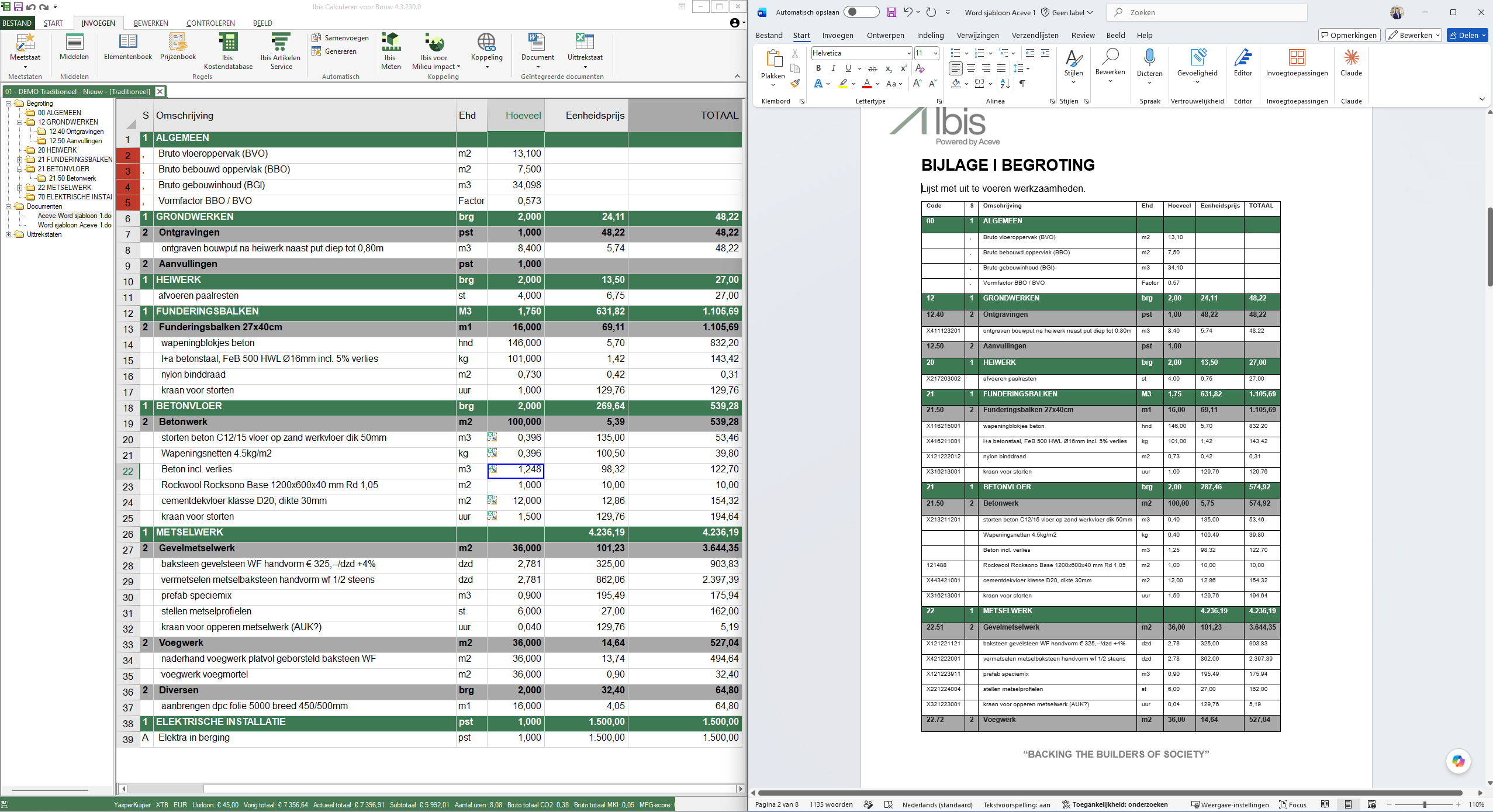
Task: Click the Middelen icon in Ibis ribbon
Action: click(74, 47)
